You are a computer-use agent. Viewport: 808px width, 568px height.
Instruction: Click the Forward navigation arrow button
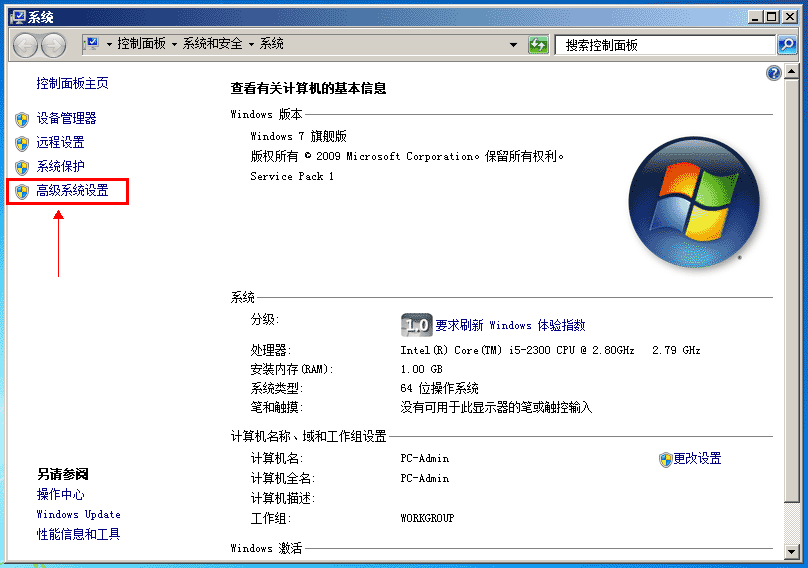[54, 45]
